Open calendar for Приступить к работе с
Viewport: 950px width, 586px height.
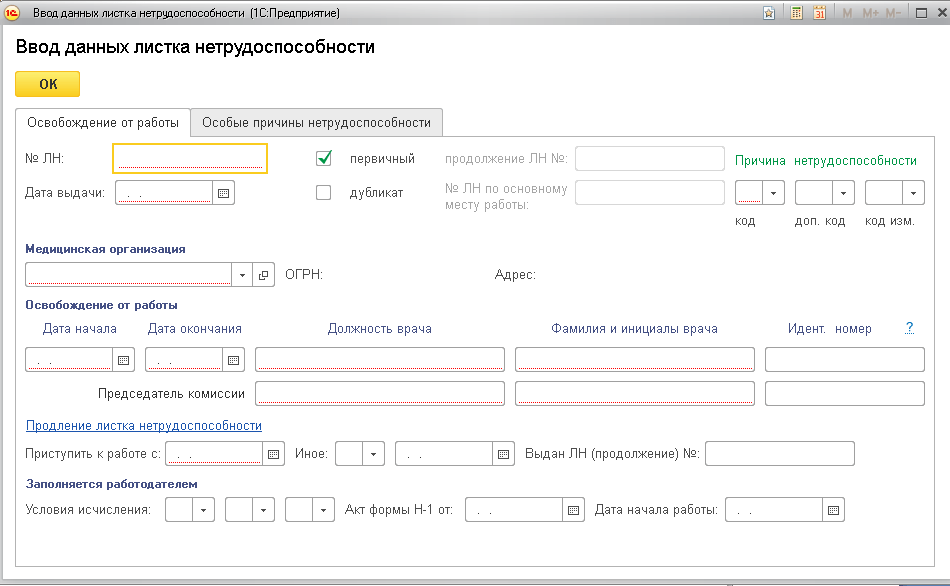(x=274, y=455)
